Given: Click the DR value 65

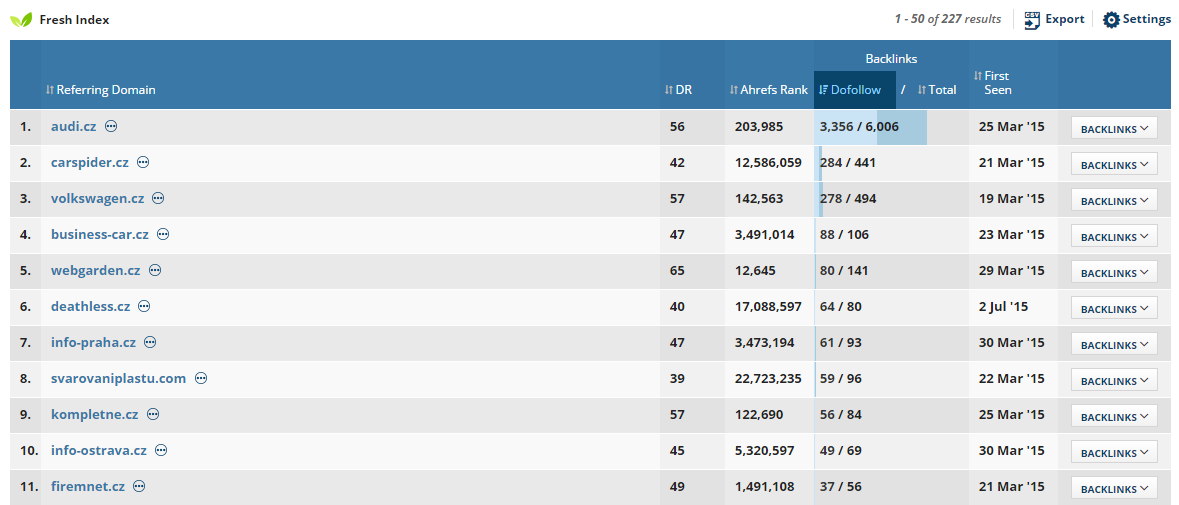Looking at the screenshot, I should tap(677, 271).
